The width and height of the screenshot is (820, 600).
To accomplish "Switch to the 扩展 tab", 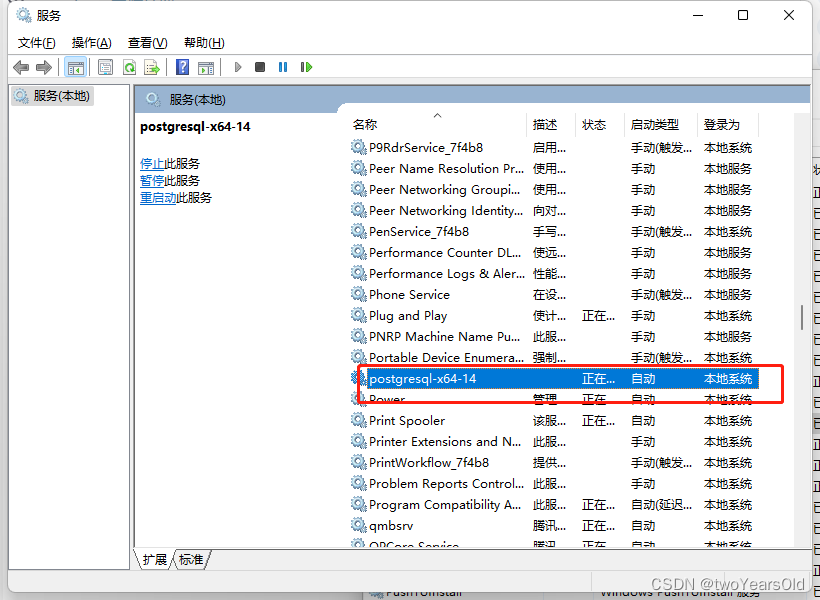I will point(154,560).
